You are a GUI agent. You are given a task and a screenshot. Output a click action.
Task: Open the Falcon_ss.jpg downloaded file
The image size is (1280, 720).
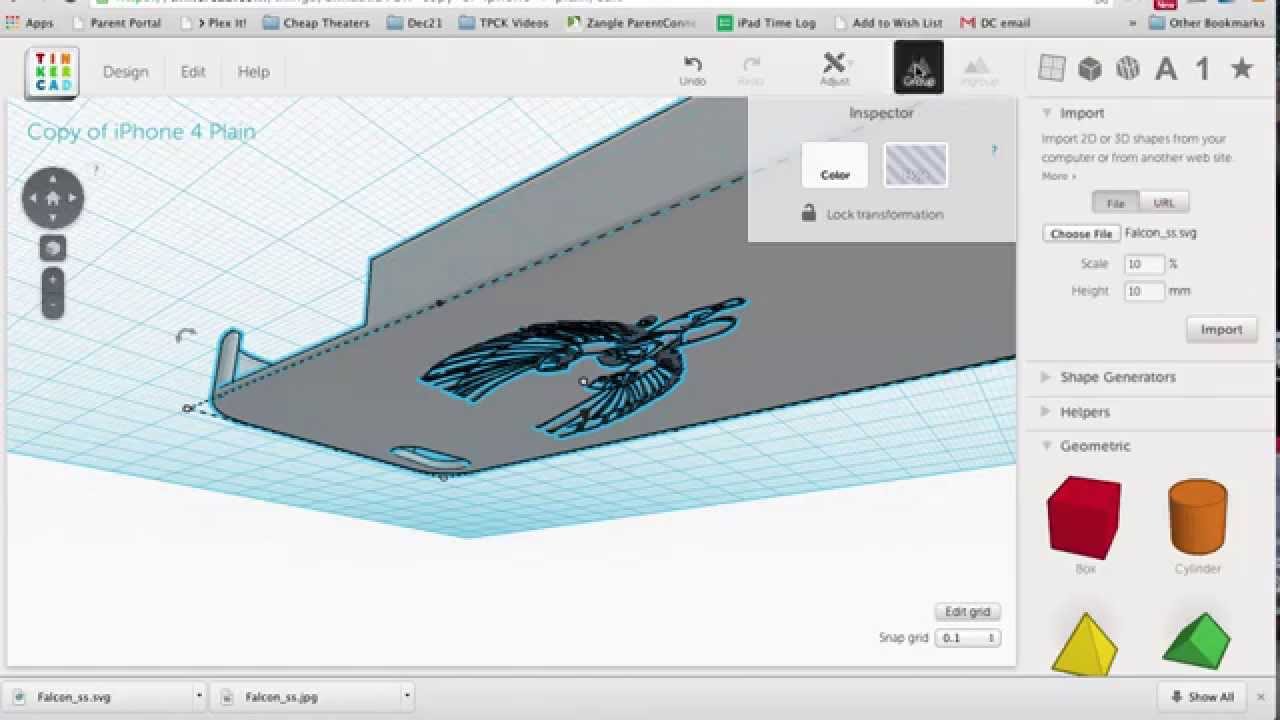coord(304,697)
